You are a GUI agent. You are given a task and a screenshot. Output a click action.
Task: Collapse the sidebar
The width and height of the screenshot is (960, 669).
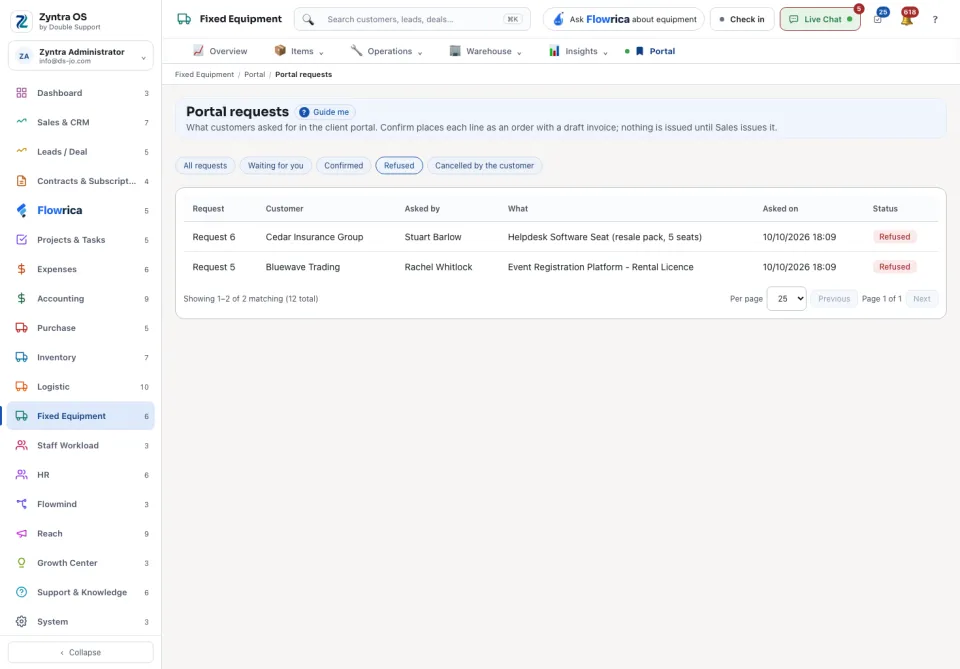[81, 652]
